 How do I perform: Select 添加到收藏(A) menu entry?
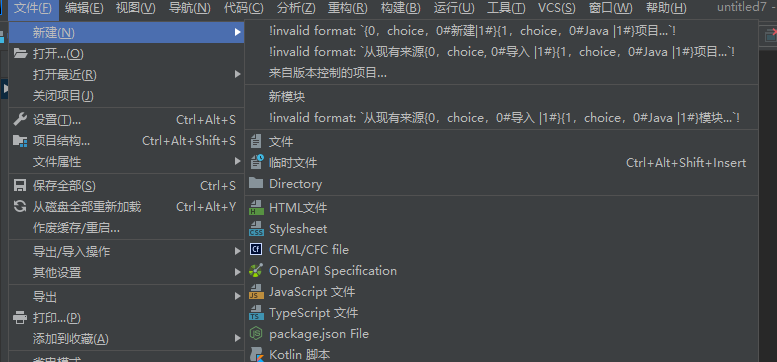pyautogui.click(x=126, y=339)
